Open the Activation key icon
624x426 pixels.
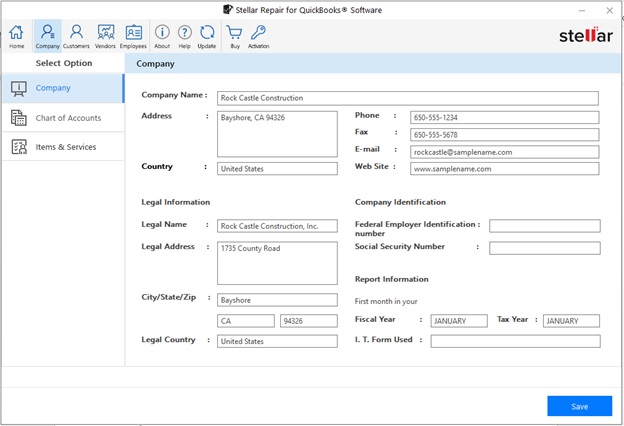[258, 32]
